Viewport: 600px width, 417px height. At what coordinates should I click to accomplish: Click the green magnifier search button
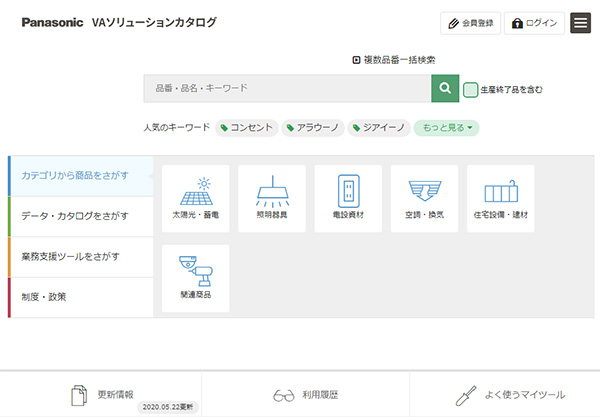445,88
